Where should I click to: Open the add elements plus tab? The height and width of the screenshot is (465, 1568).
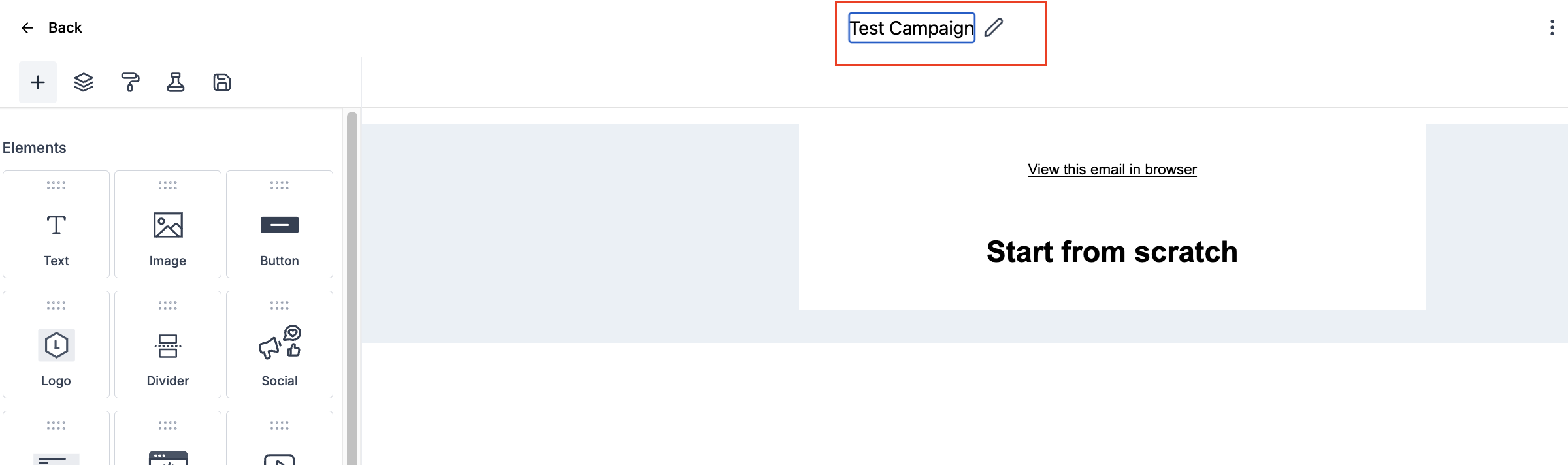pyautogui.click(x=38, y=82)
